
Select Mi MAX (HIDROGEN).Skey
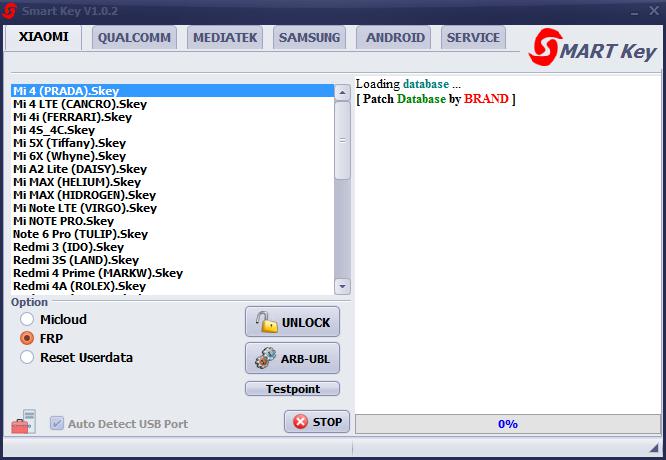172,195
